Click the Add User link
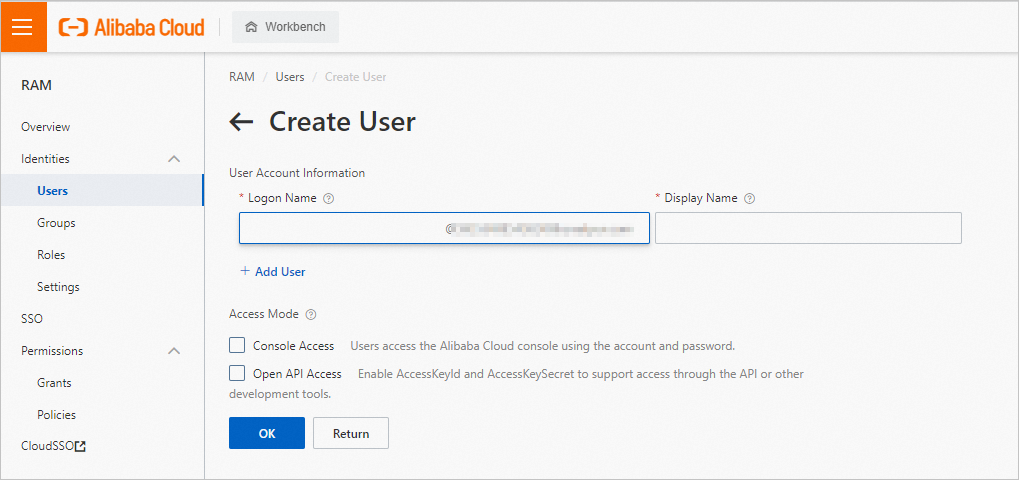 (273, 272)
